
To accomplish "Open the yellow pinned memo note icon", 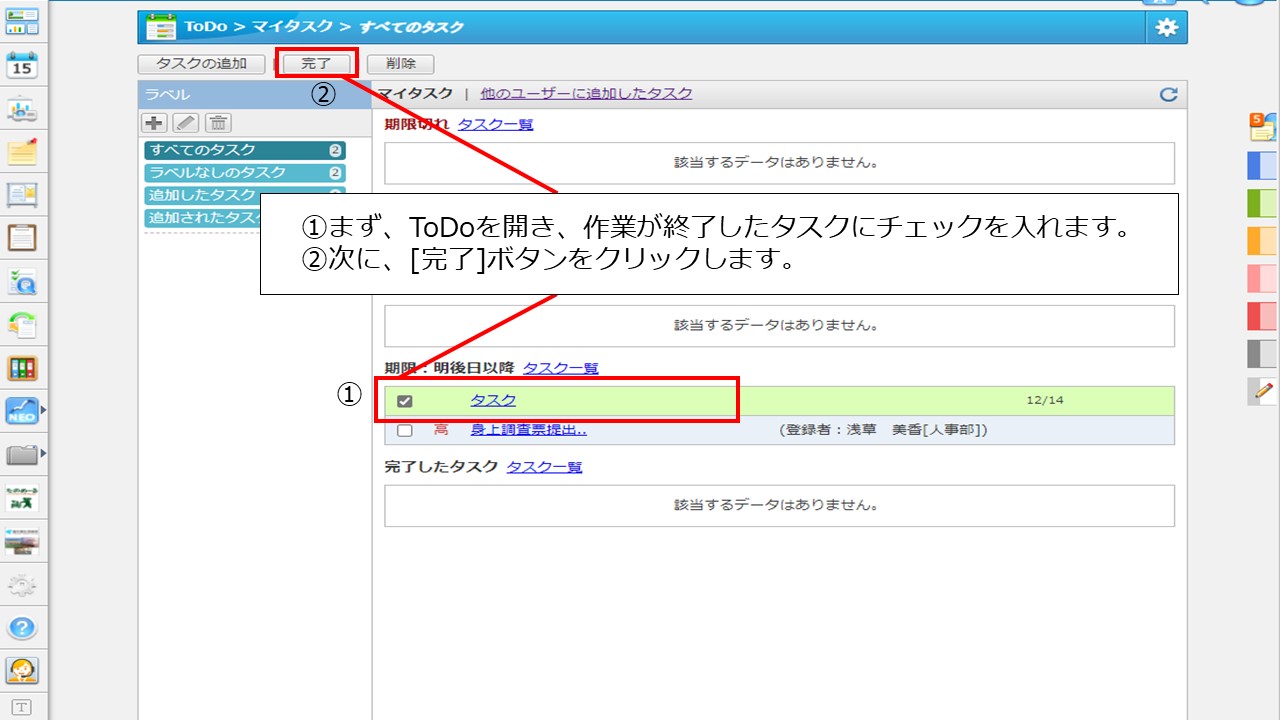I will 22,152.
